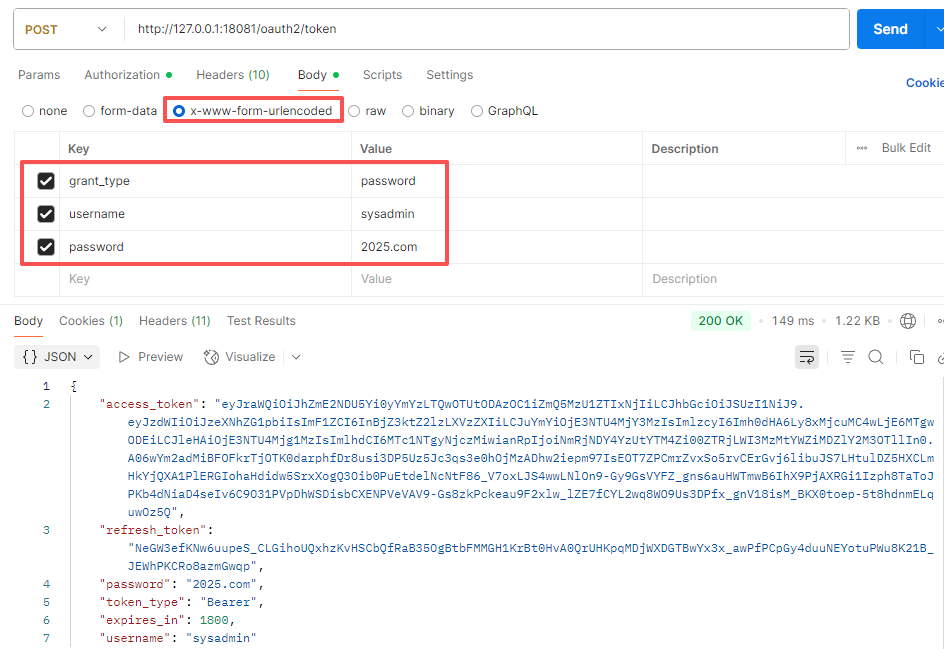Select x-www-form-urlencoded body type

point(179,111)
